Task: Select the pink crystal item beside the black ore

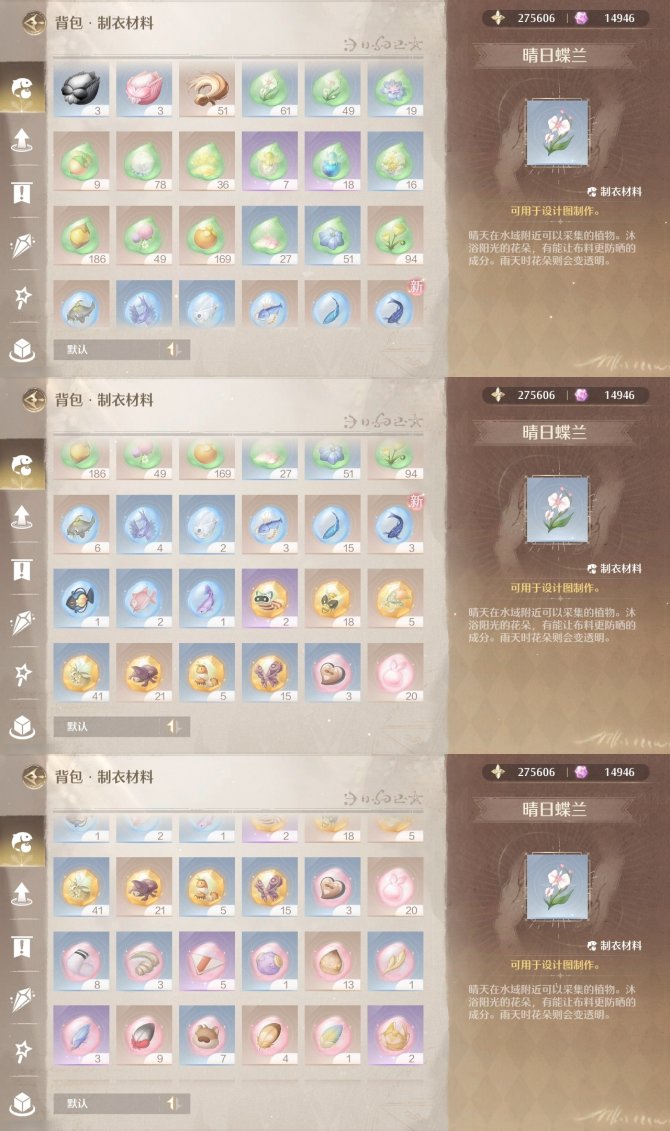Action: (144, 89)
